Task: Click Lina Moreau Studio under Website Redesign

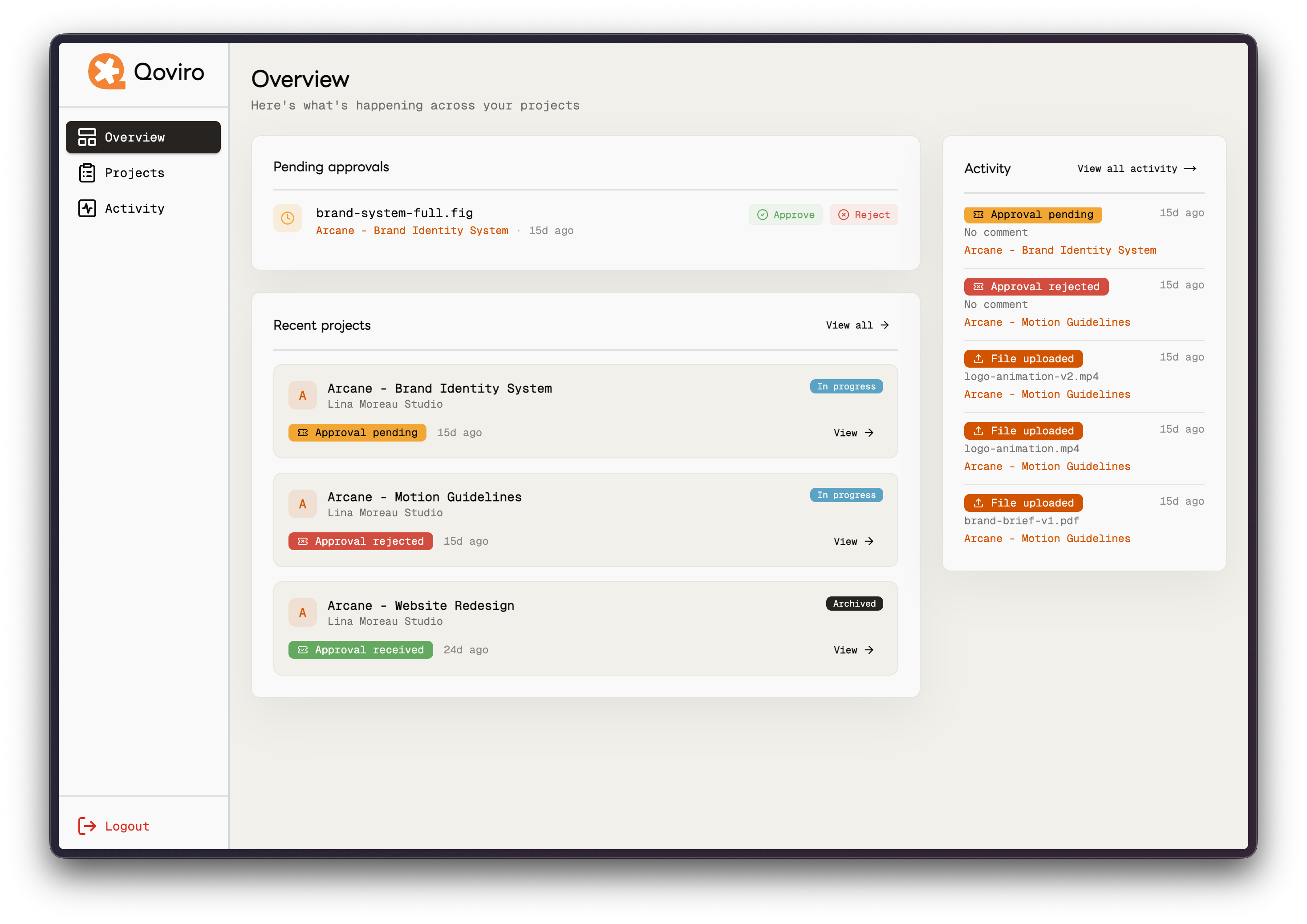Action: (x=385, y=622)
